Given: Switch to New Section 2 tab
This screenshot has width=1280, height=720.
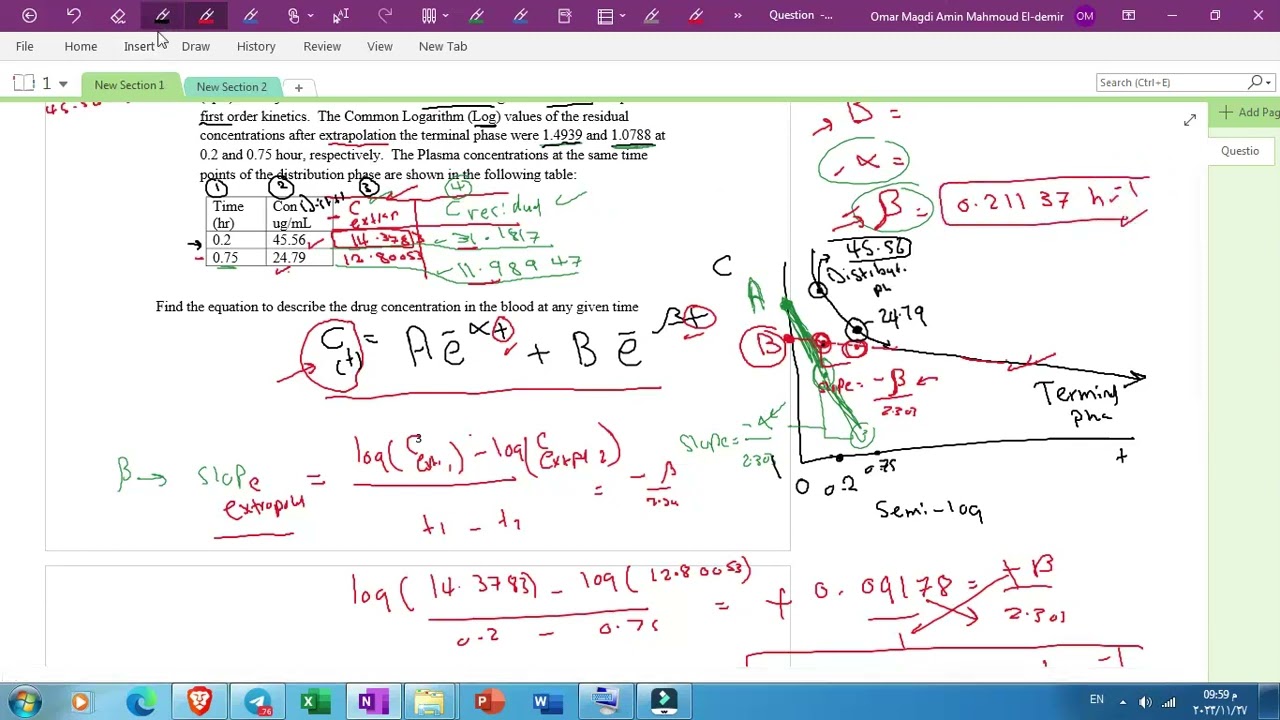Looking at the screenshot, I should (232, 87).
